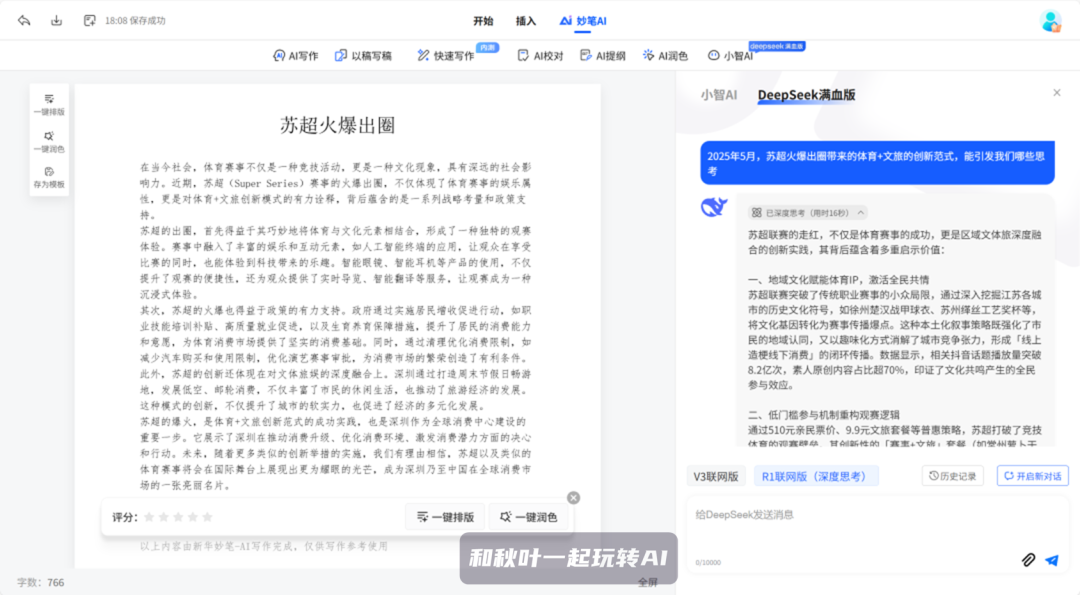Click the save status icon beside 18:08

click(90, 21)
